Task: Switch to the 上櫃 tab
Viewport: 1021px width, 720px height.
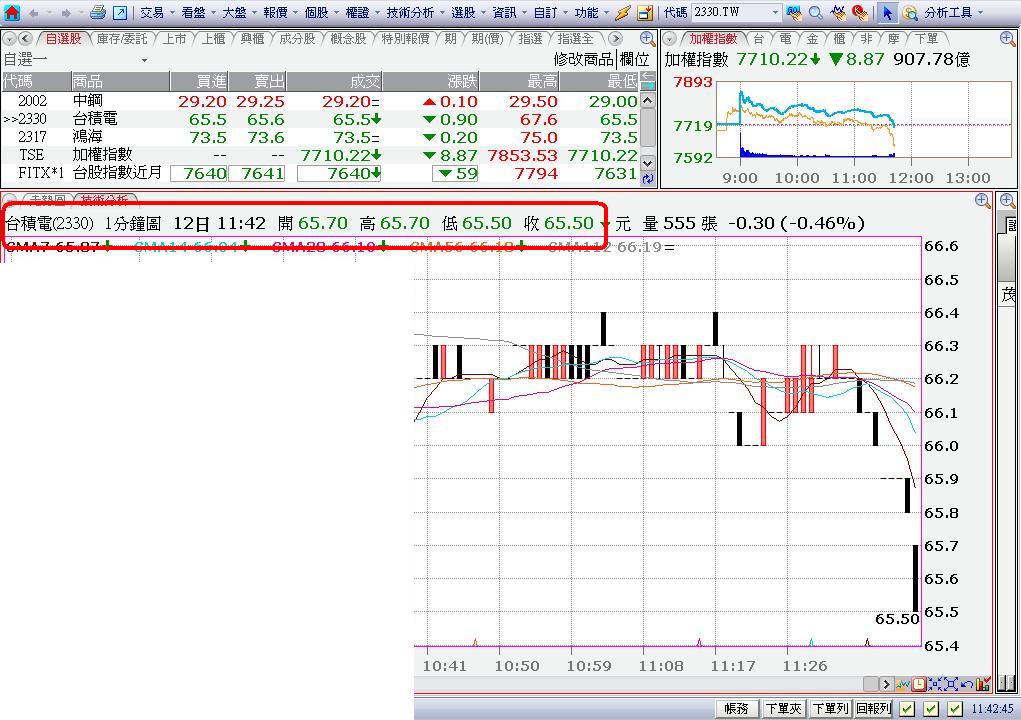Action: pyautogui.click(x=213, y=38)
